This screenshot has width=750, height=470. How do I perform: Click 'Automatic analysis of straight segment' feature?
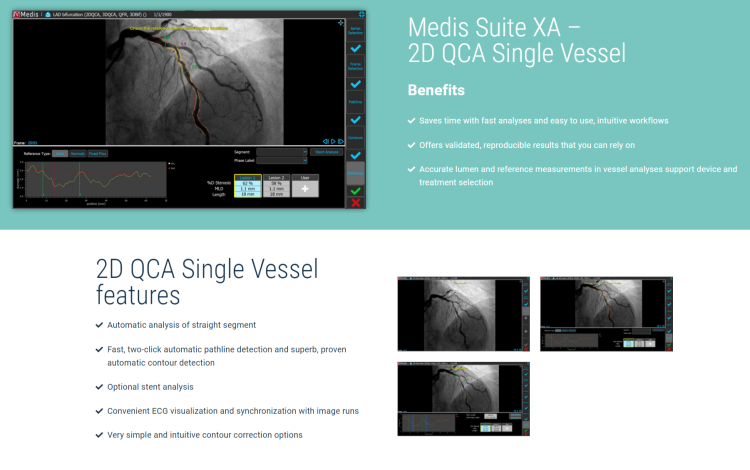coord(181,325)
